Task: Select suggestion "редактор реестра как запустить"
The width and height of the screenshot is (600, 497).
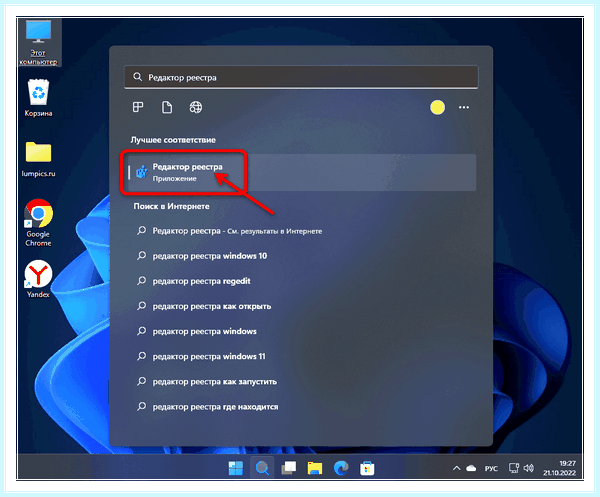Action: [215, 382]
